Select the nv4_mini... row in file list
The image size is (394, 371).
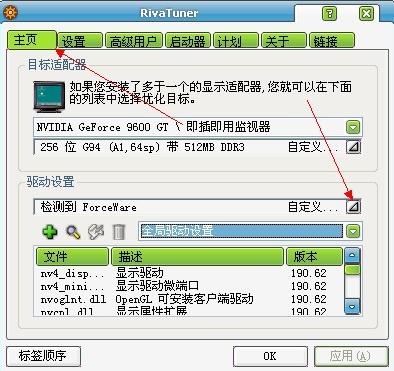click(x=188, y=286)
